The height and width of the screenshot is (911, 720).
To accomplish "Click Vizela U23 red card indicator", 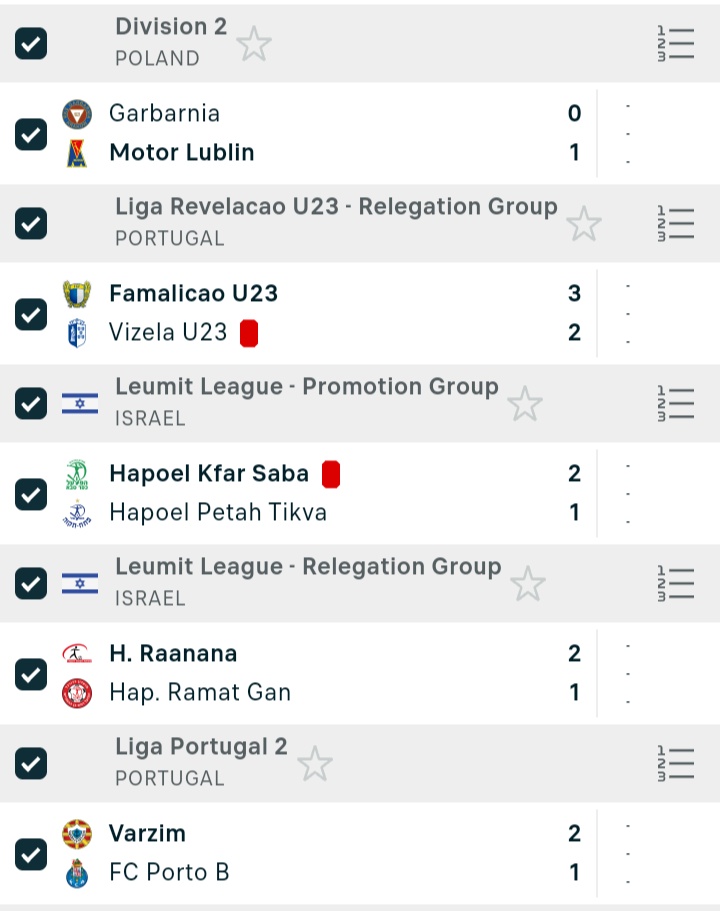I will click(250, 333).
